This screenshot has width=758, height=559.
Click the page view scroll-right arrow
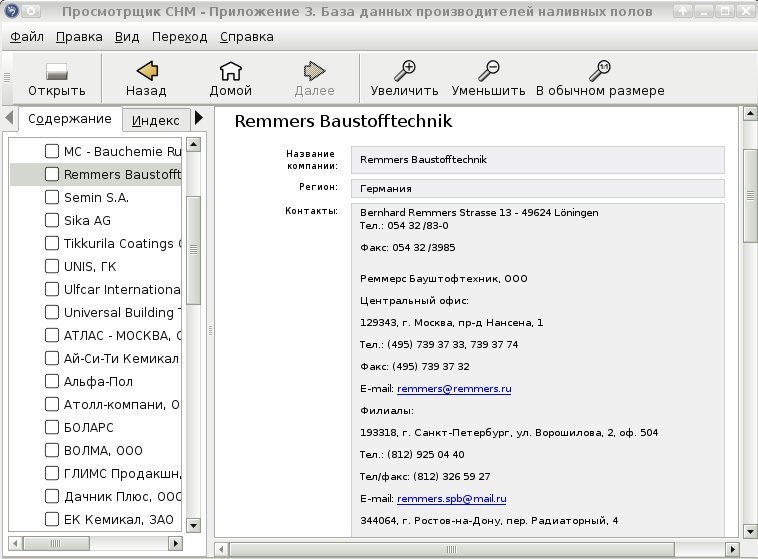tap(732, 549)
